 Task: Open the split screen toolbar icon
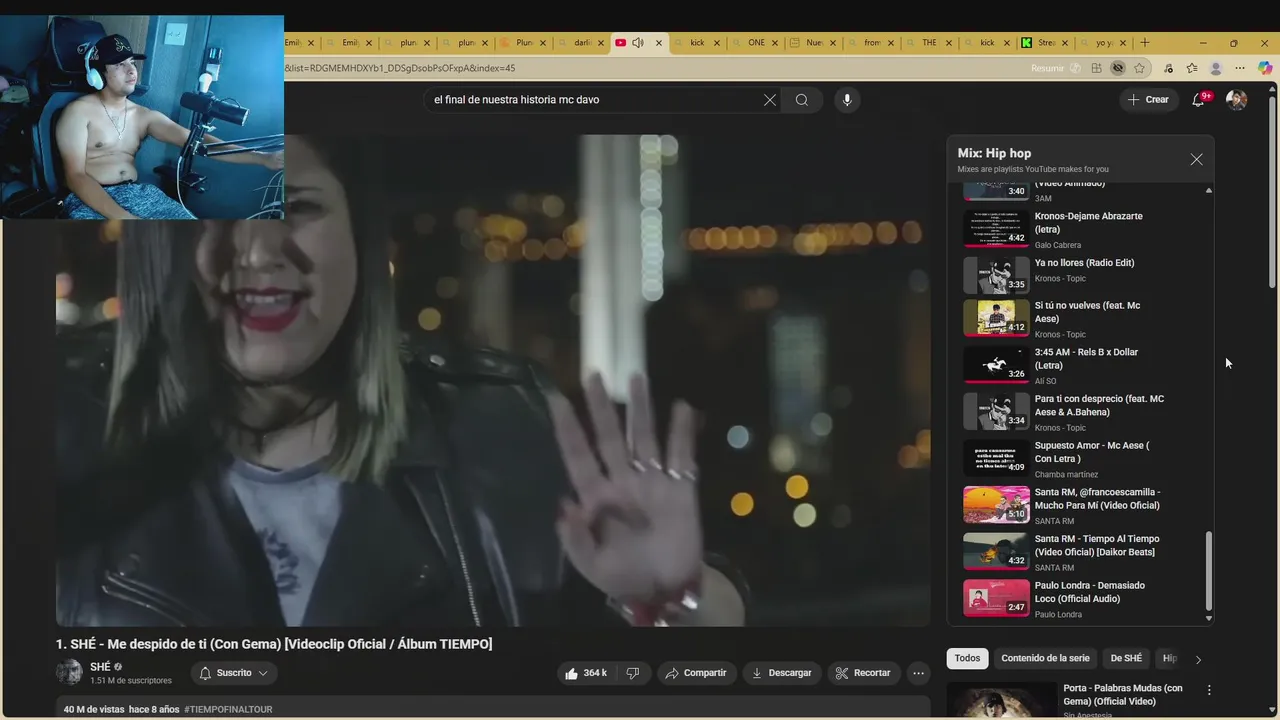point(1097,68)
